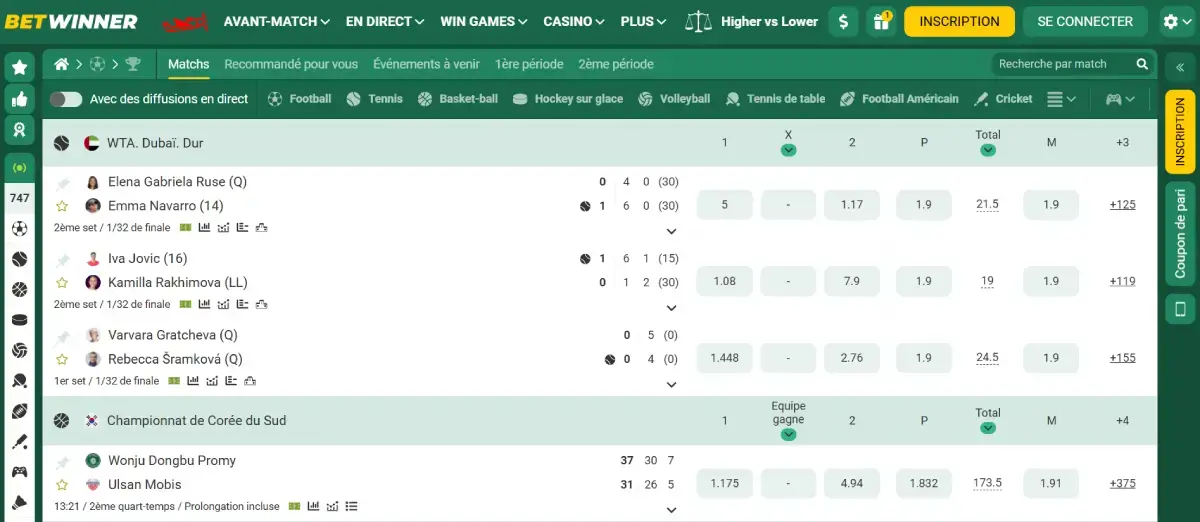Open the Coupon de pari side panel
Viewport: 1200px width, 522px height.
point(1180,235)
